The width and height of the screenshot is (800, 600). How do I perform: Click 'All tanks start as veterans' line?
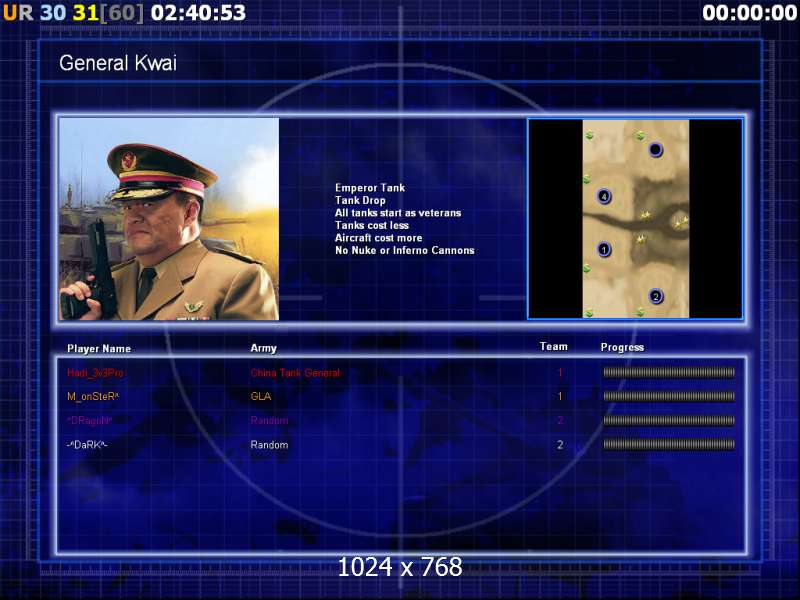click(398, 213)
